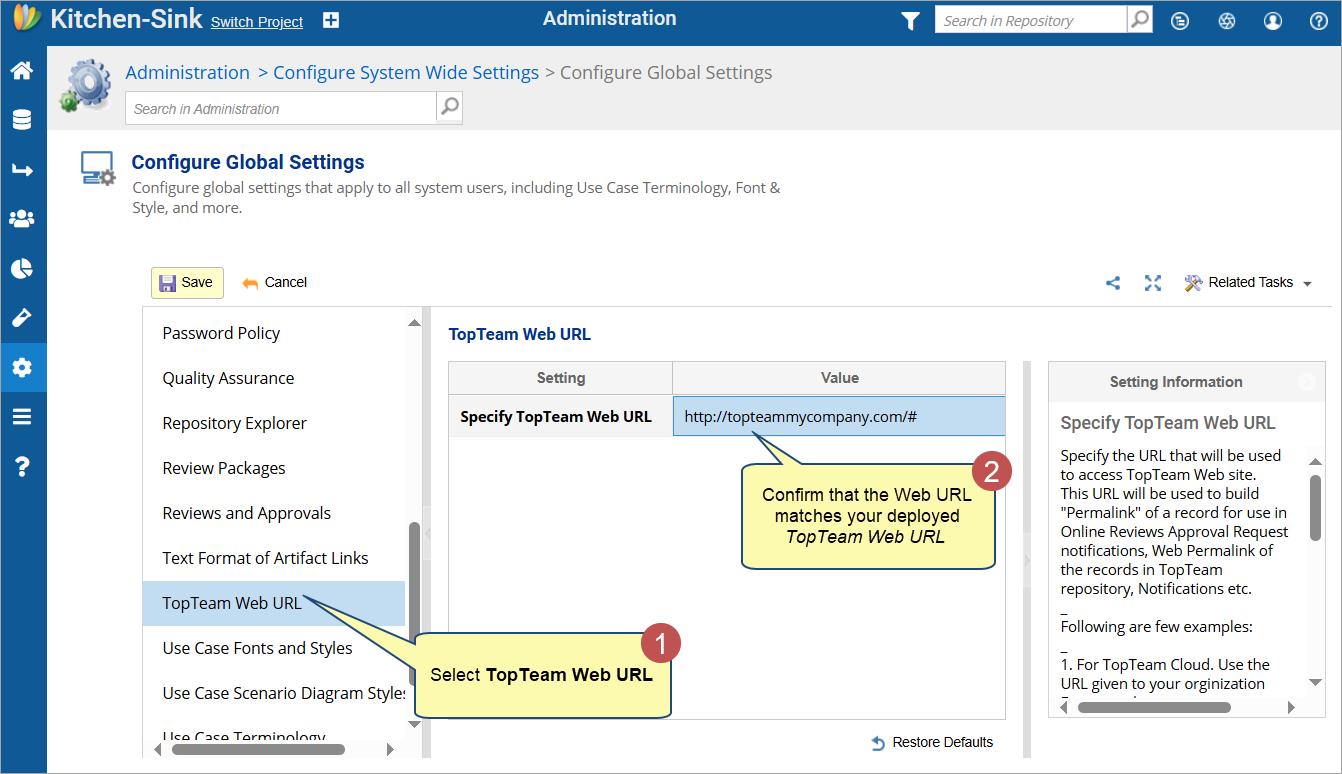
Task: Click the share icon
Action: pos(1113,283)
